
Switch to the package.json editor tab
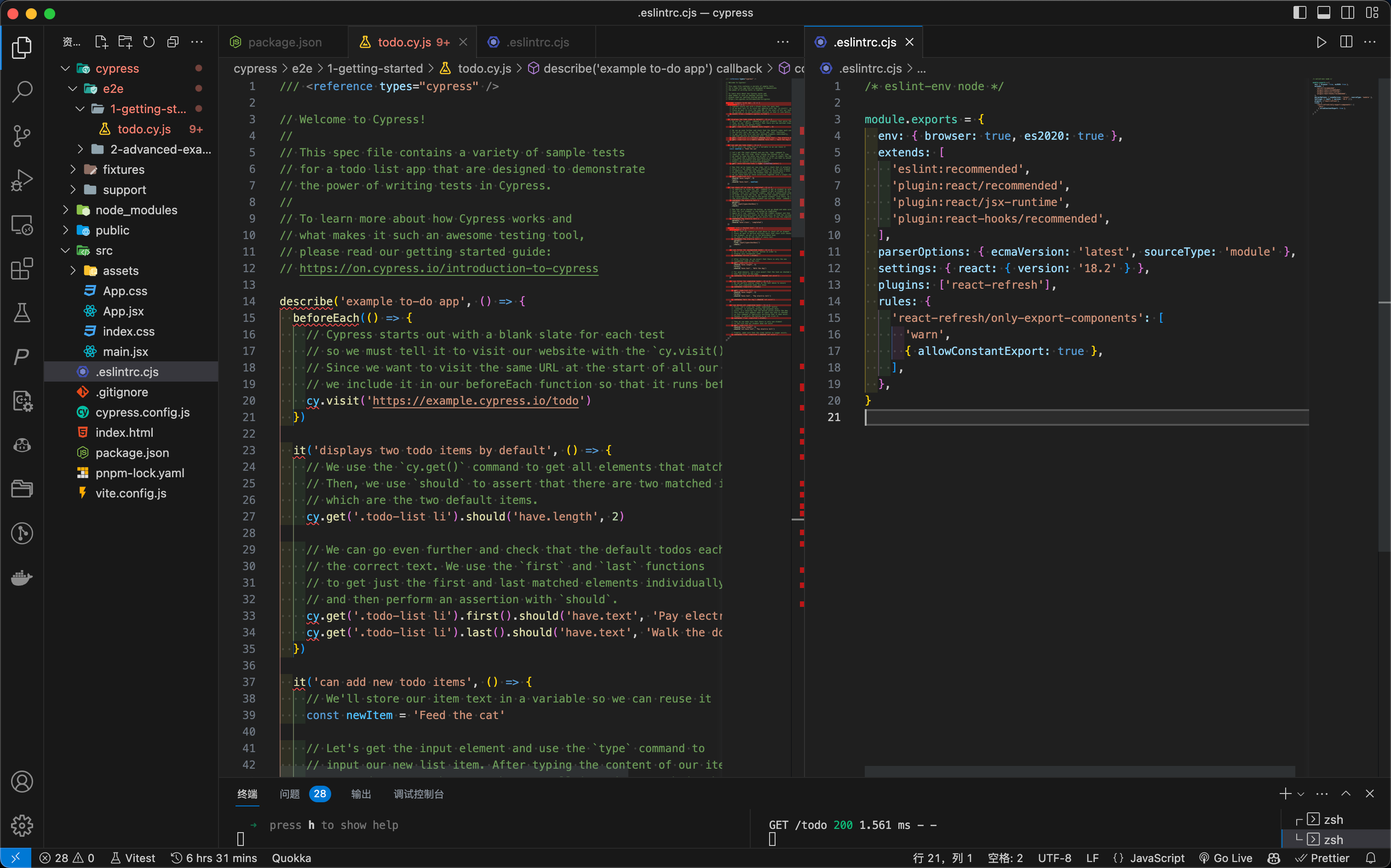pos(284,42)
